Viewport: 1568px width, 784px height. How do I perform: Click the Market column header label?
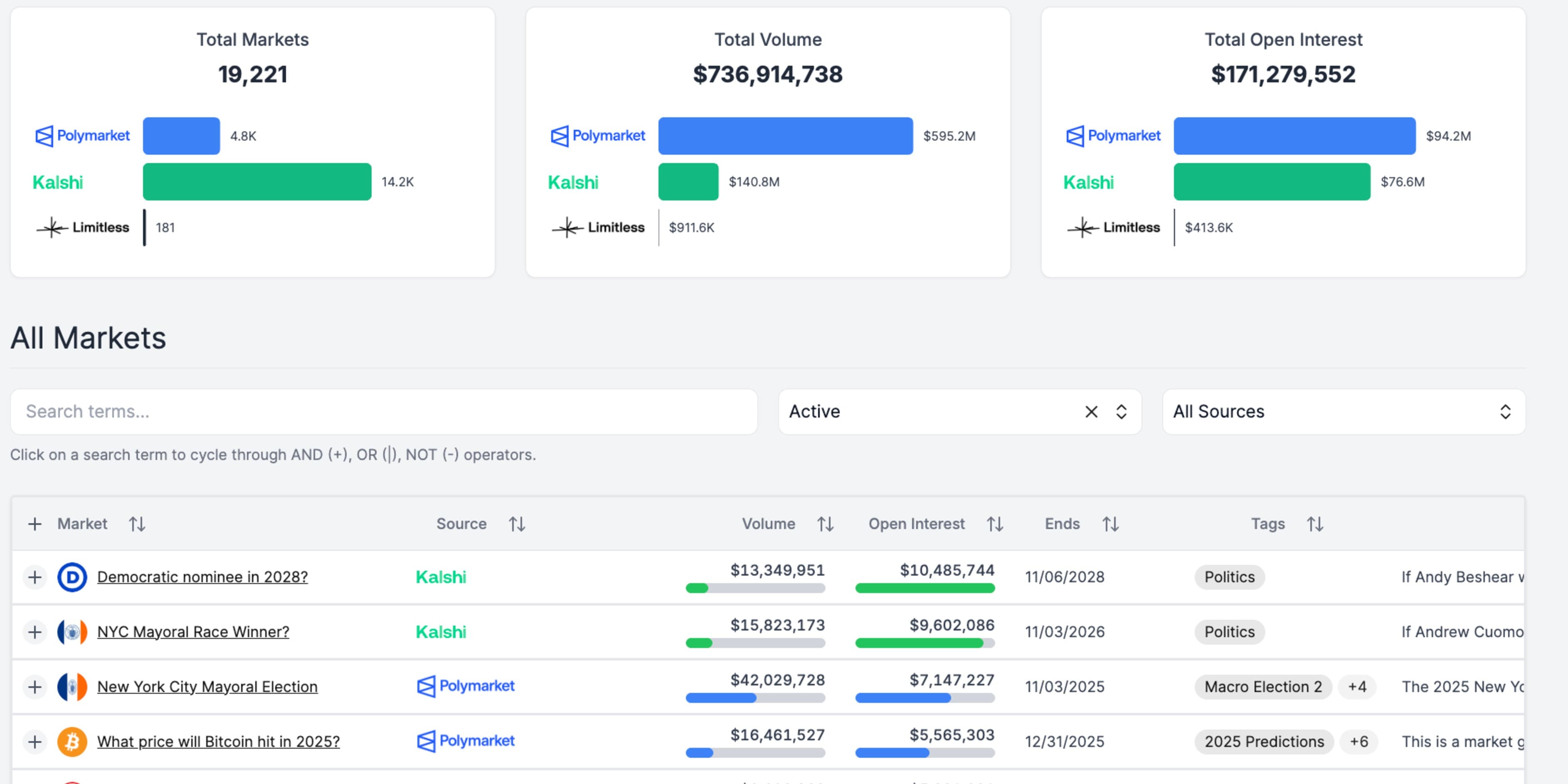coord(82,524)
